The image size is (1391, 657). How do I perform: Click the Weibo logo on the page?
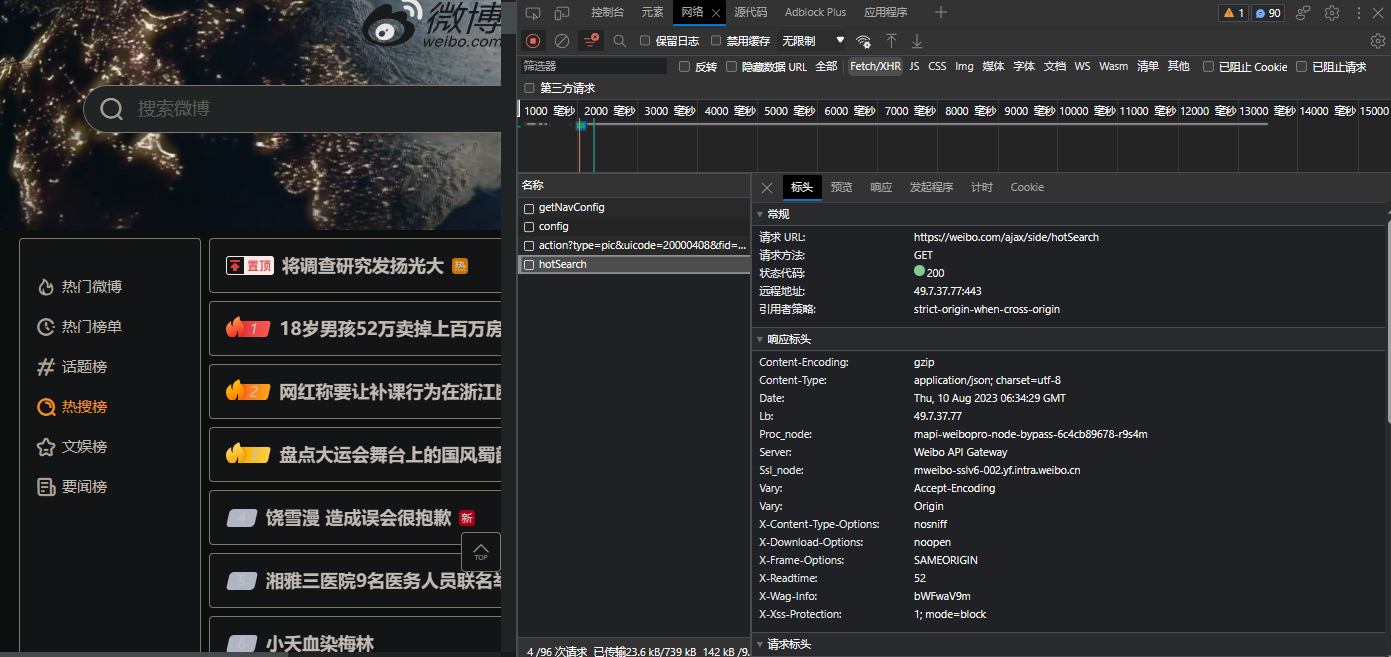tap(432, 25)
